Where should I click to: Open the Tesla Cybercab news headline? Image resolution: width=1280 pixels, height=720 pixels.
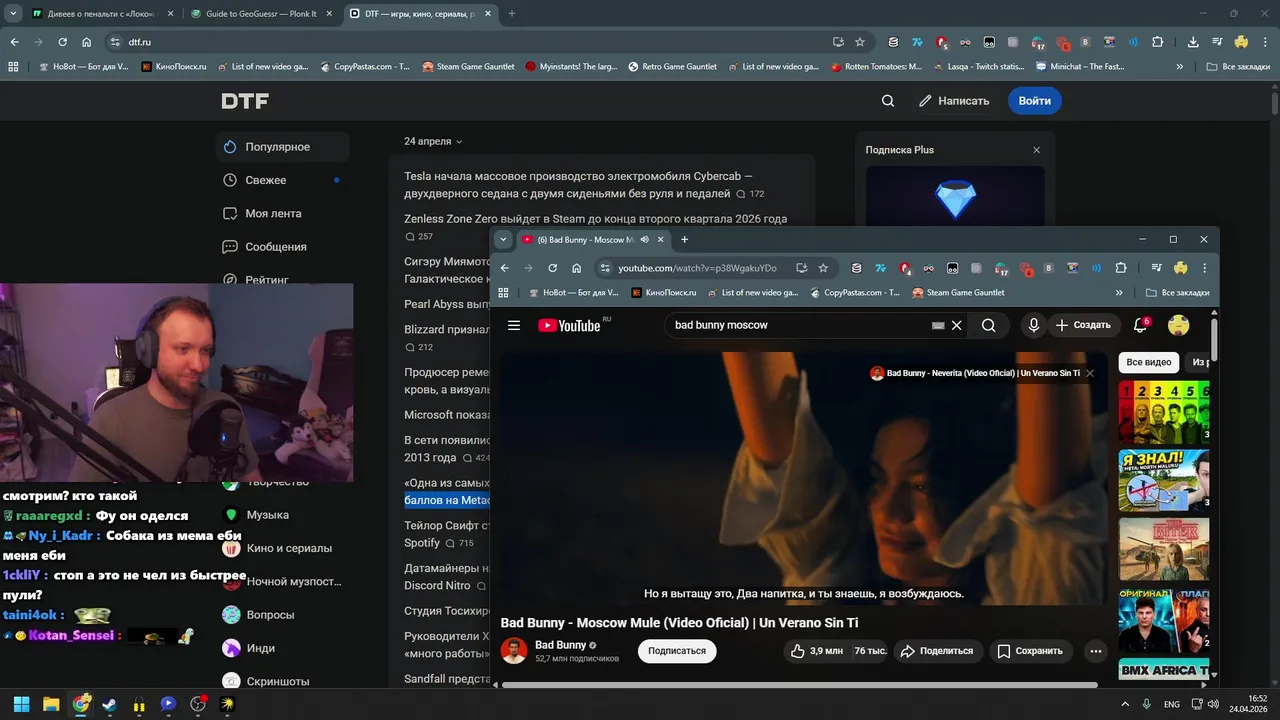pyautogui.click(x=578, y=184)
